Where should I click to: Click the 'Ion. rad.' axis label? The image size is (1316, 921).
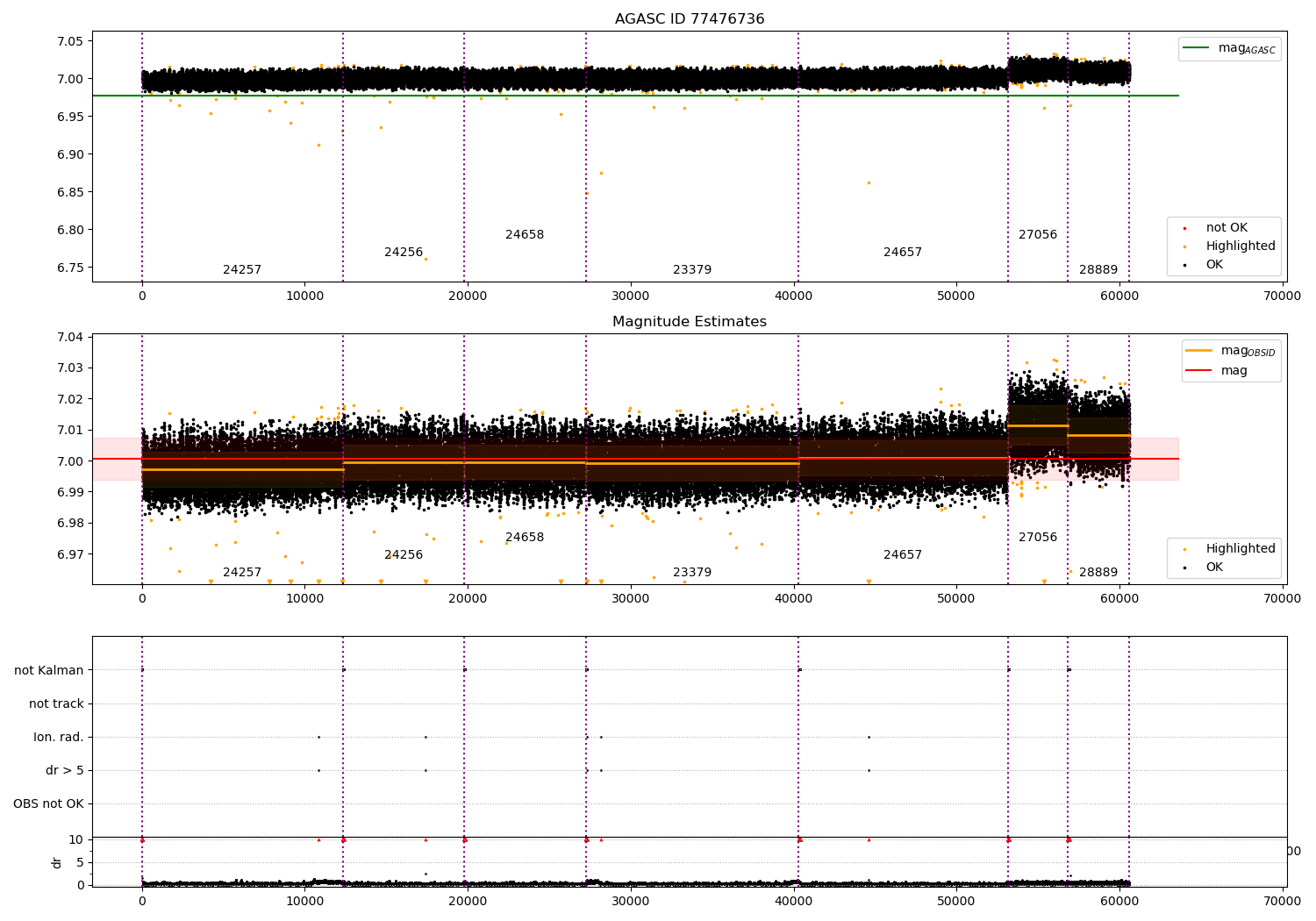tap(59, 737)
